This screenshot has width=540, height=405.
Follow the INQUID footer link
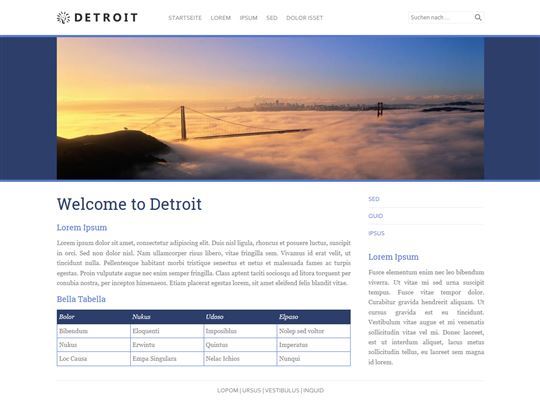pyautogui.click(x=313, y=390)
